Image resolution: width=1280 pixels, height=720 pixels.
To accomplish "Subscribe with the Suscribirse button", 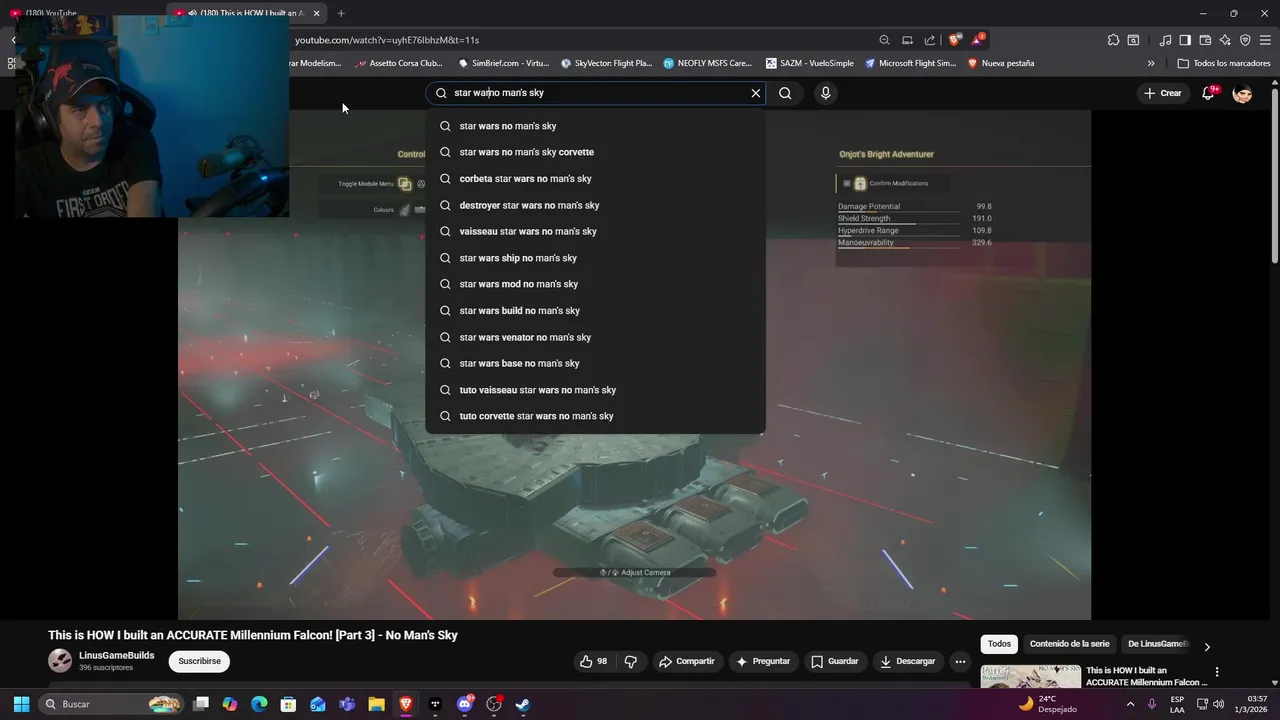I will [199, 661].
